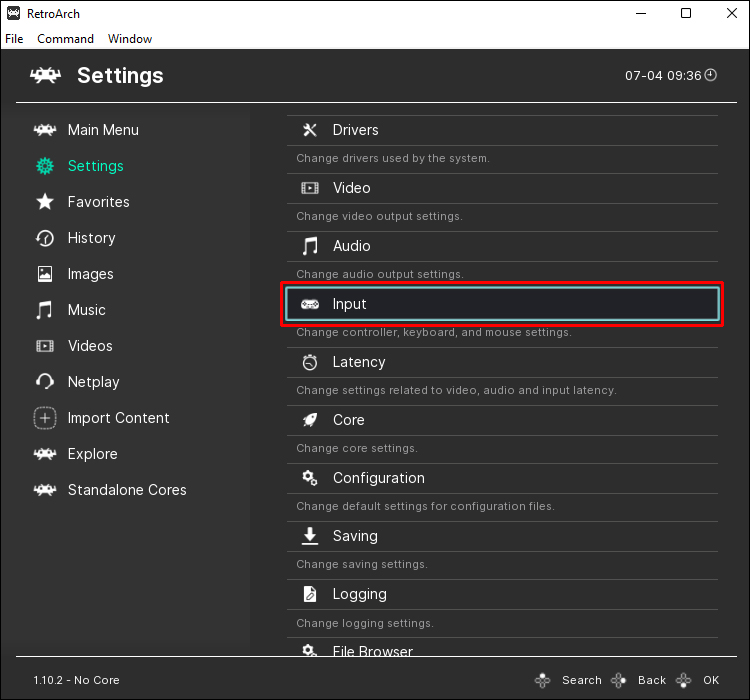Click the RetroArch title bar app icon
This screenshot has width=750, height=700.
[13, 13]
